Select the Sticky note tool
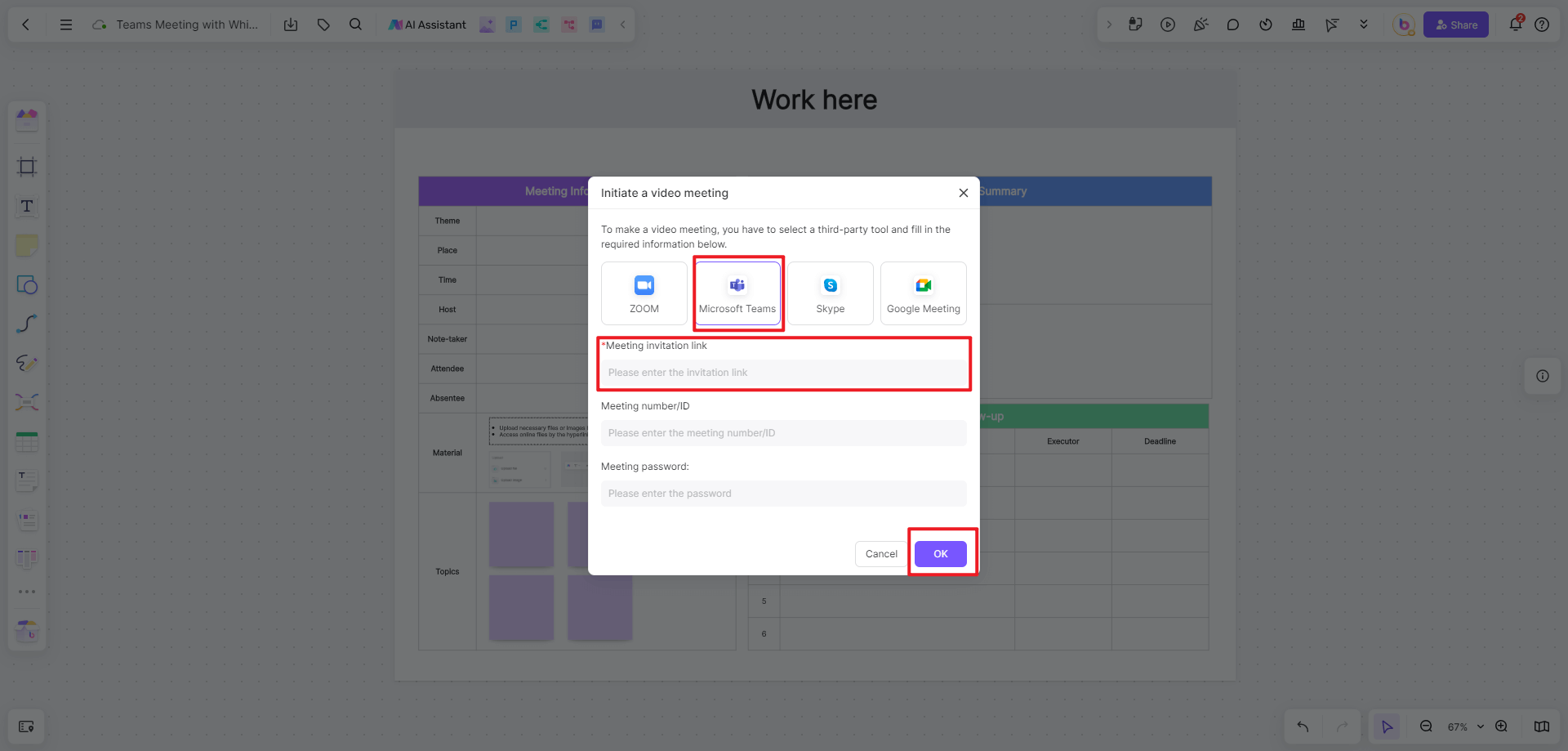The width and height of the screenshot is (1568, 751). [27, 245]
